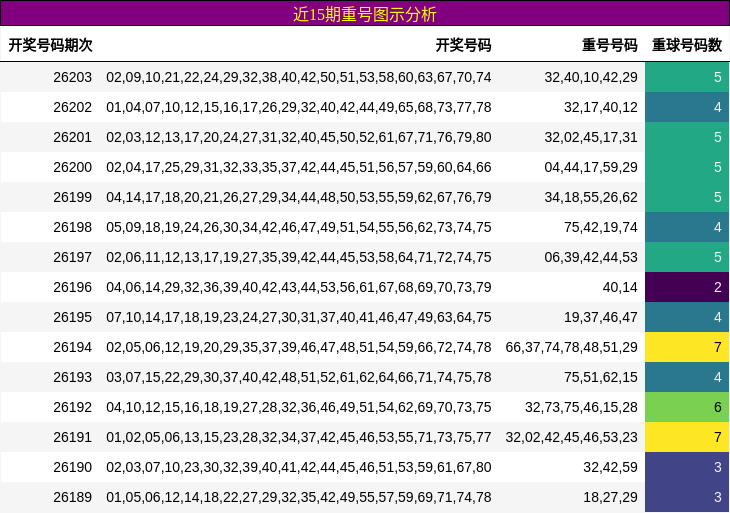The image size is (730, 513).
Task: Select issue number 26191
Action: click(x=73, y=438)
